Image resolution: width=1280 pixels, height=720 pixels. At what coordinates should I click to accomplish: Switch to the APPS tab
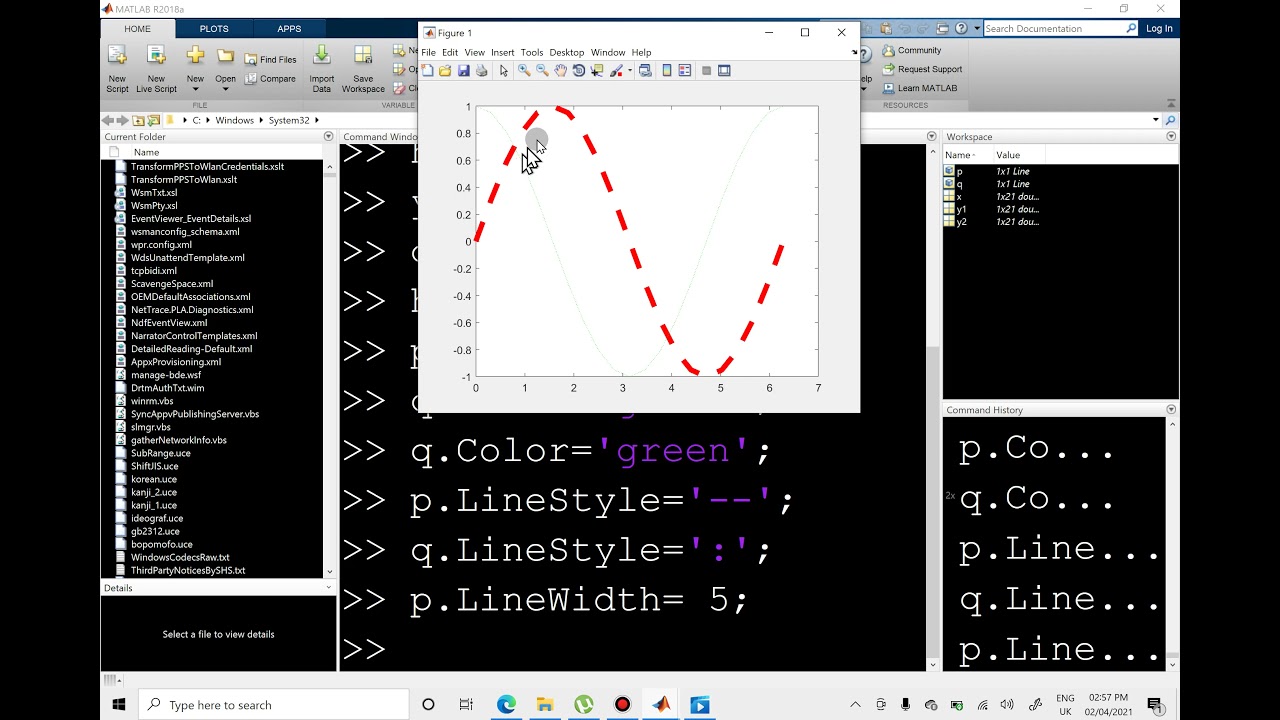(289, 29)
